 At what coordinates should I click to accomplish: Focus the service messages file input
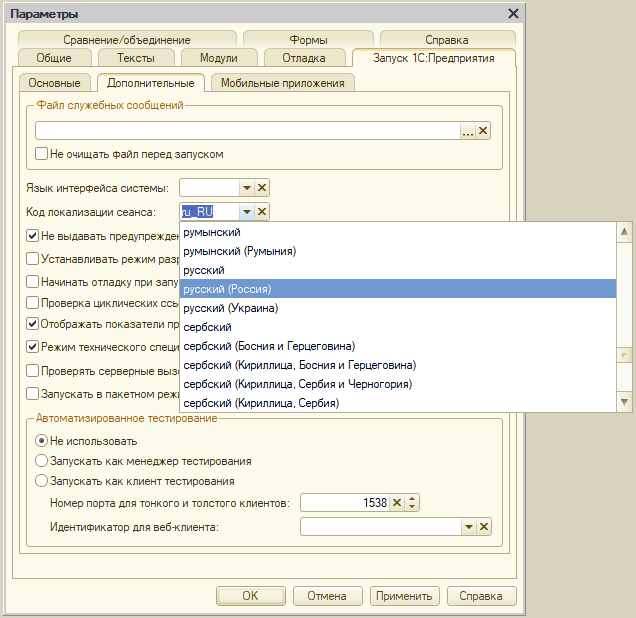(x=247, y=131)
